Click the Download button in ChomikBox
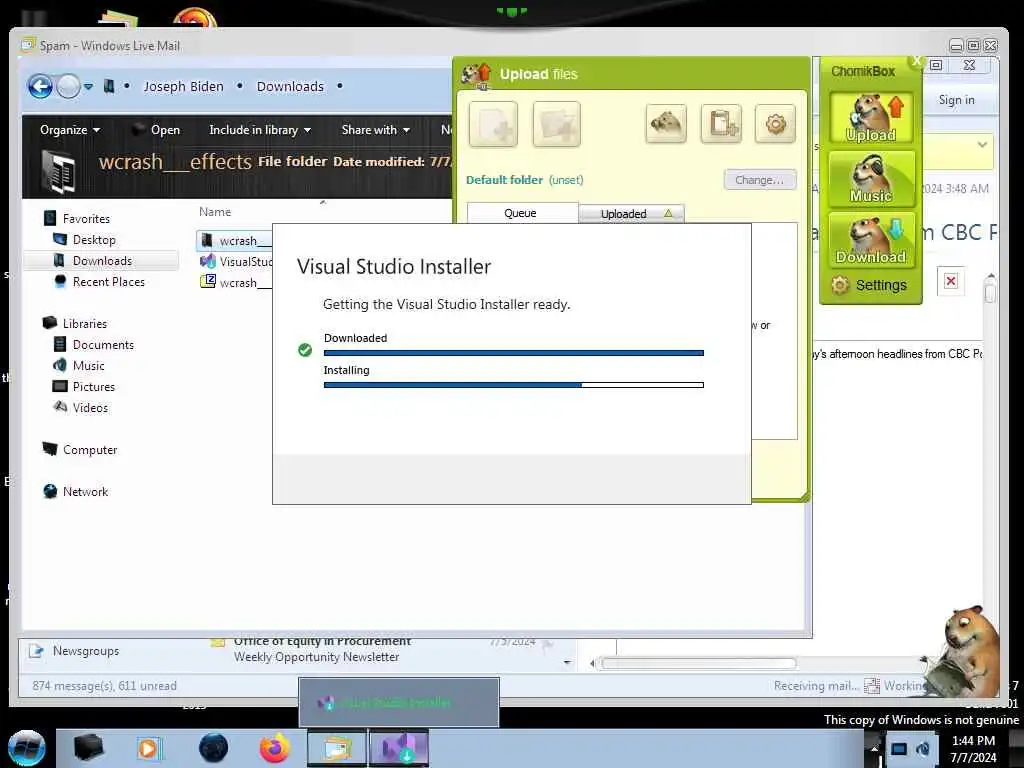Image resolution: width=1024 pixels, height=768 pixels. pos(871,240)
